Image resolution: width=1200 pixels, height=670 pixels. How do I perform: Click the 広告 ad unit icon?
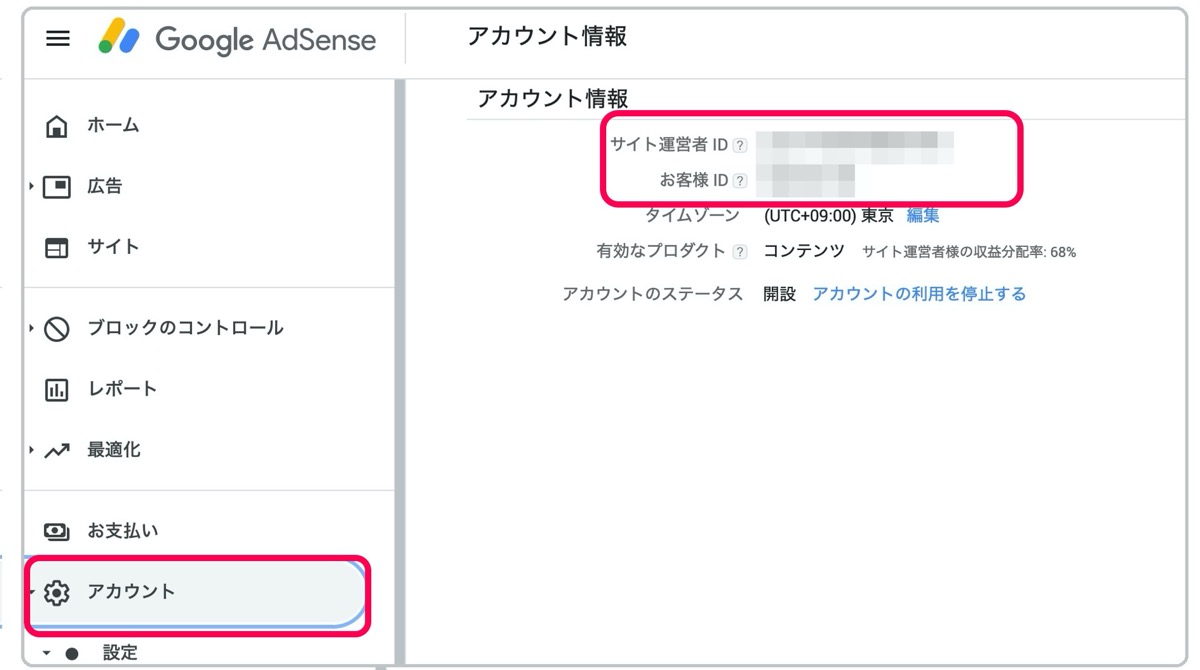pyautogui.click(x=57, y=187)
